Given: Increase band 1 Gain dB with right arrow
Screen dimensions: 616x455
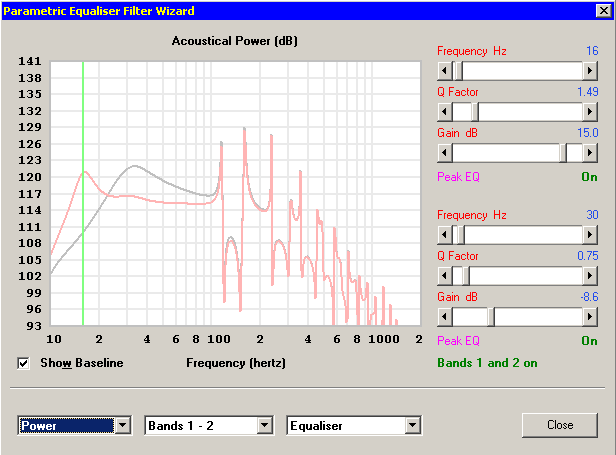Looking at the screenshot, I should (x=590, y=153).
